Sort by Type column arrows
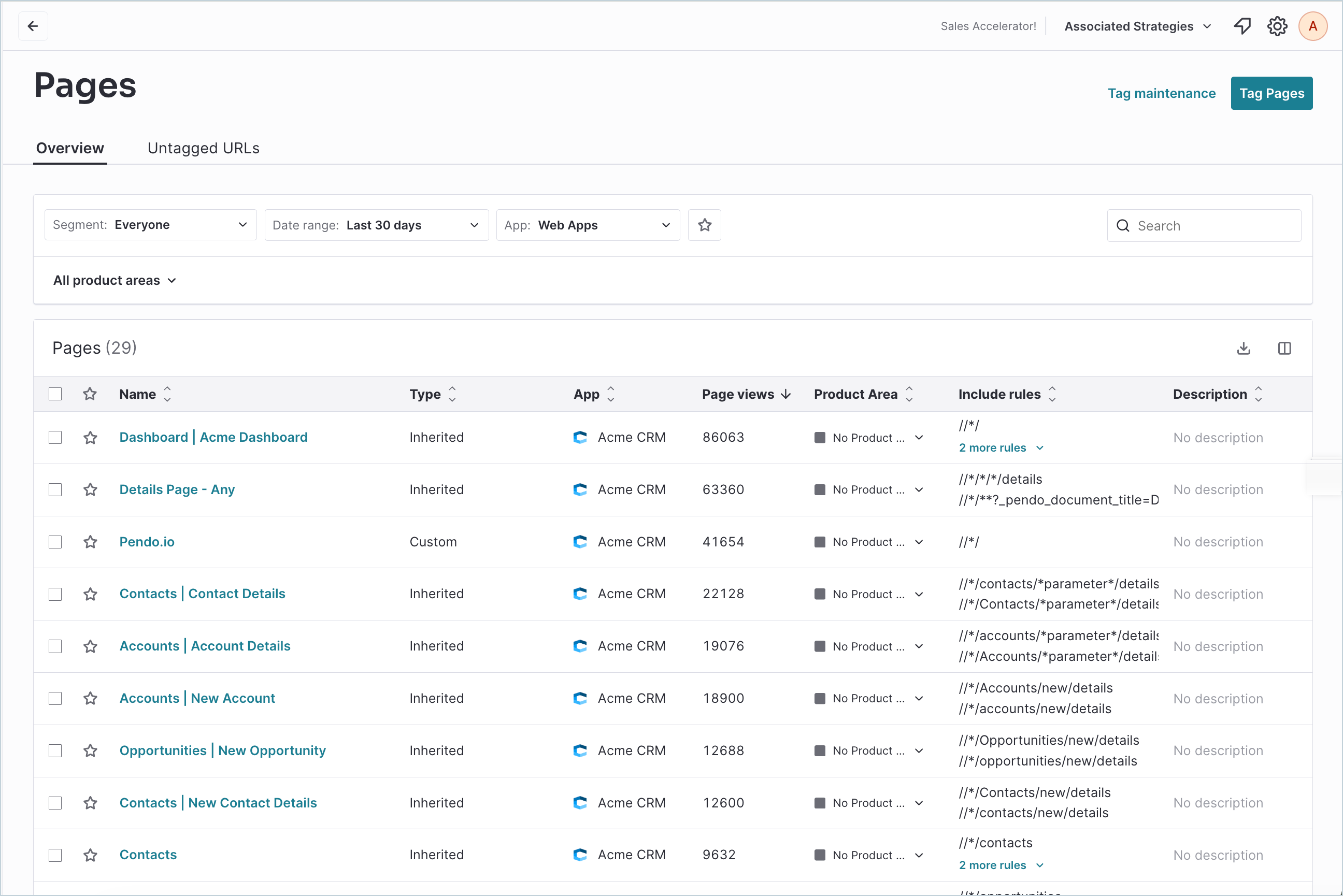 [452, 394]
